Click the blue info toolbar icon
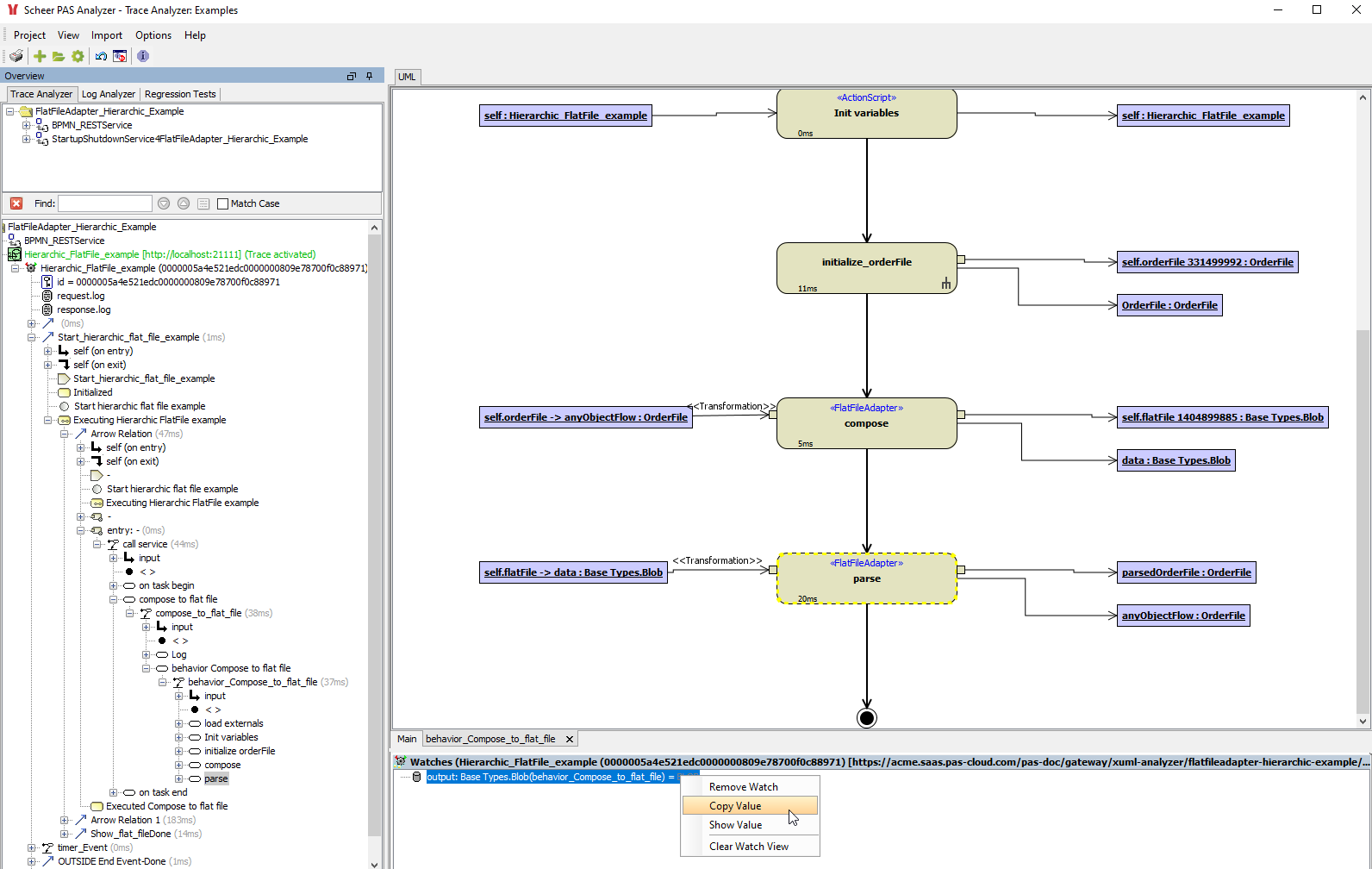This screenshot has height=869, width=1372. click(143, 56)
